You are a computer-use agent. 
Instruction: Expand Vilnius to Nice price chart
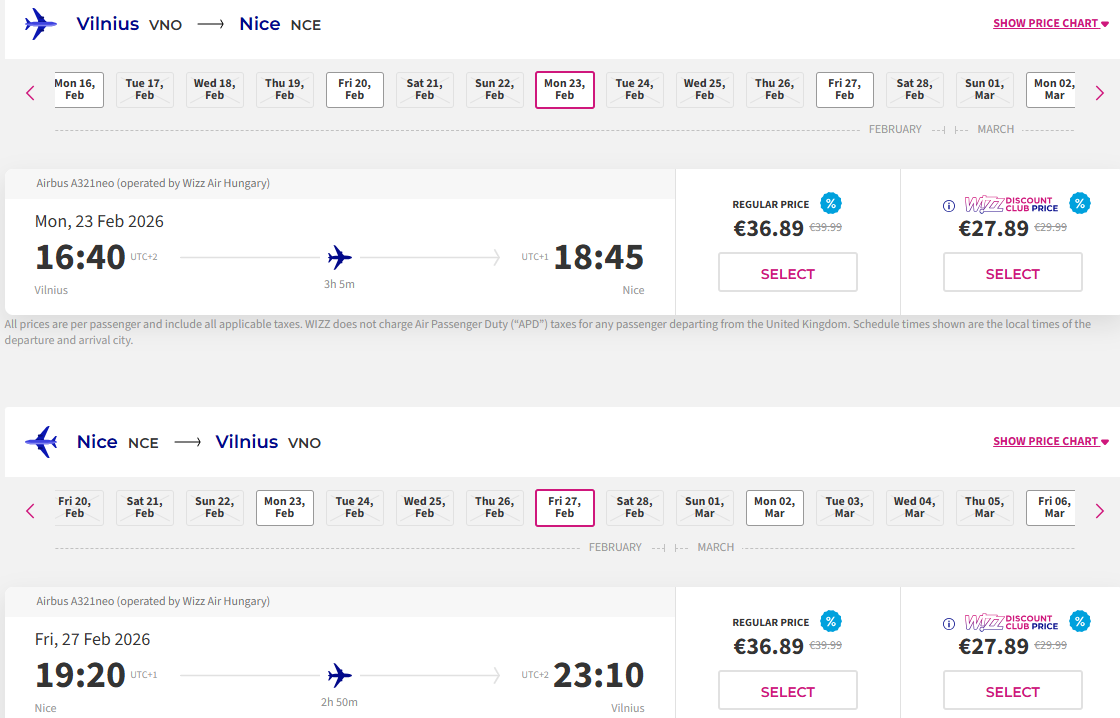(x=1050, y=23)
